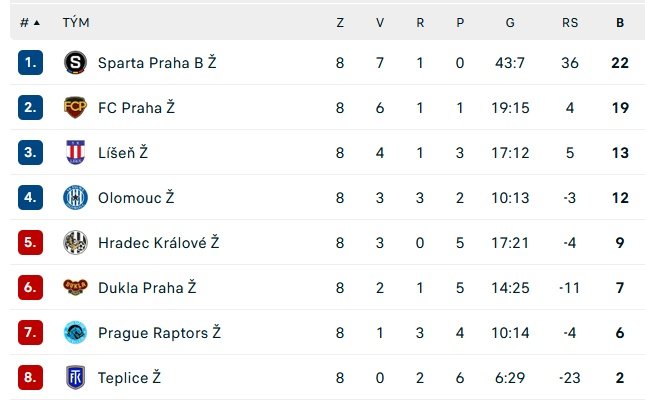The height and width of the screenshot is (408, 645).
Task: Click the Hradec Králové Ž team logo
Action: (75, 242)
